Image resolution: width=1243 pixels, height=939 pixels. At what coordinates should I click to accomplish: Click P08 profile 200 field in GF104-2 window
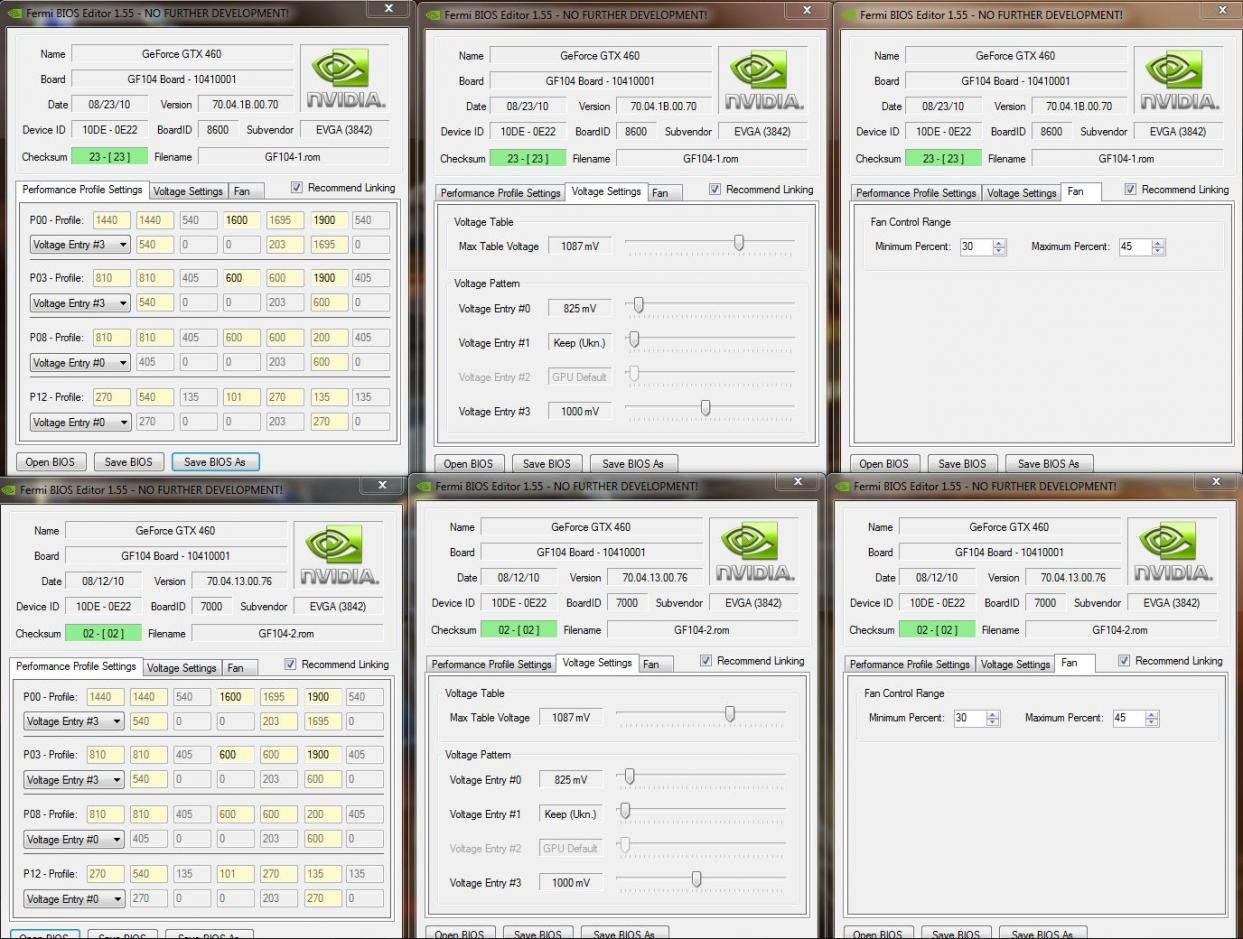point(322,815)
